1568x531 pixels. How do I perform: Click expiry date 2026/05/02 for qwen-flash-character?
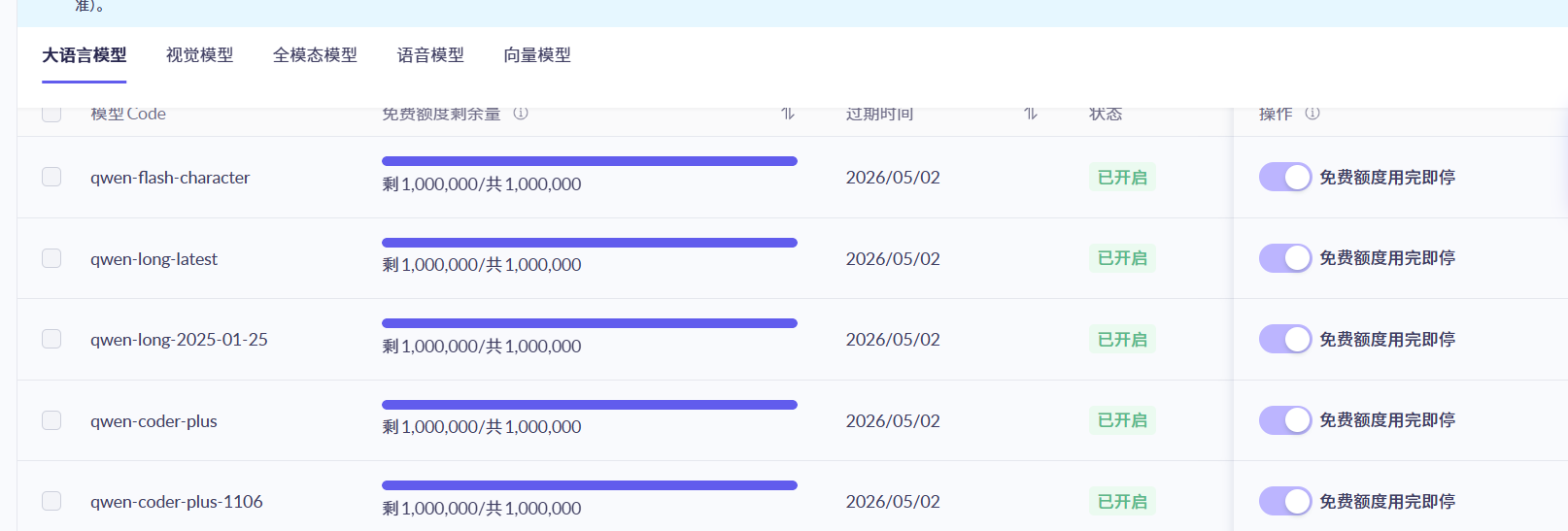click(893, 178)
